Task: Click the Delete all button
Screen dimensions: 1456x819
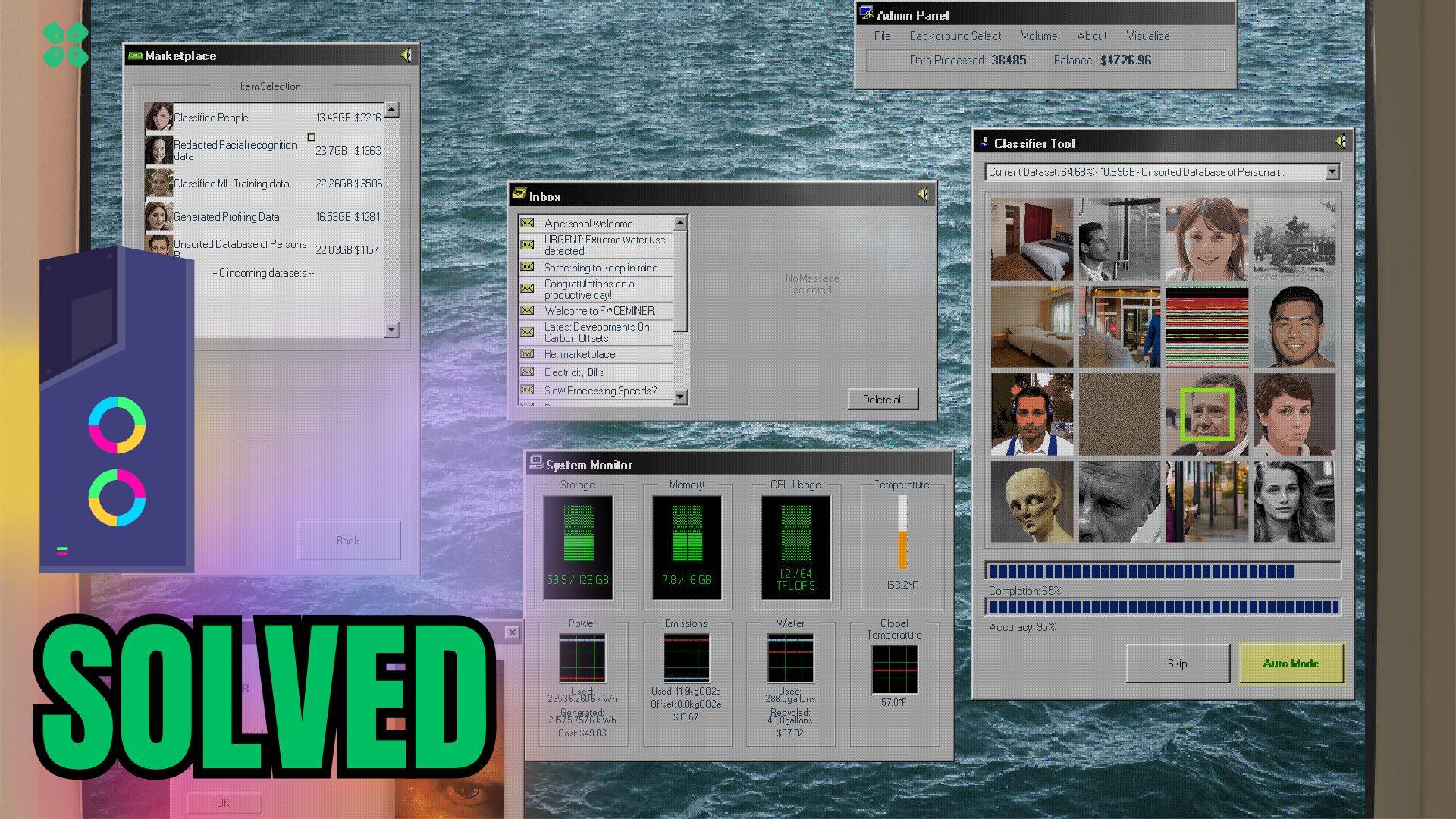Action: [x=883, y=399]
